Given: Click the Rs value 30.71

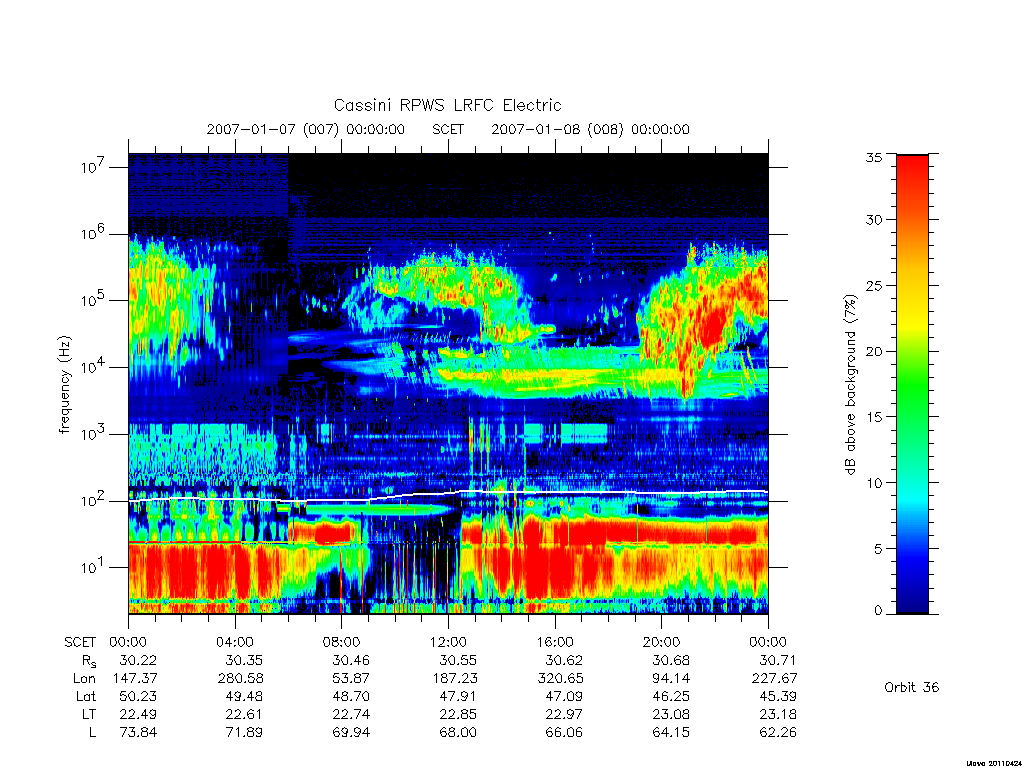Looking at the screenshot, I should click(x=778, y=660).
